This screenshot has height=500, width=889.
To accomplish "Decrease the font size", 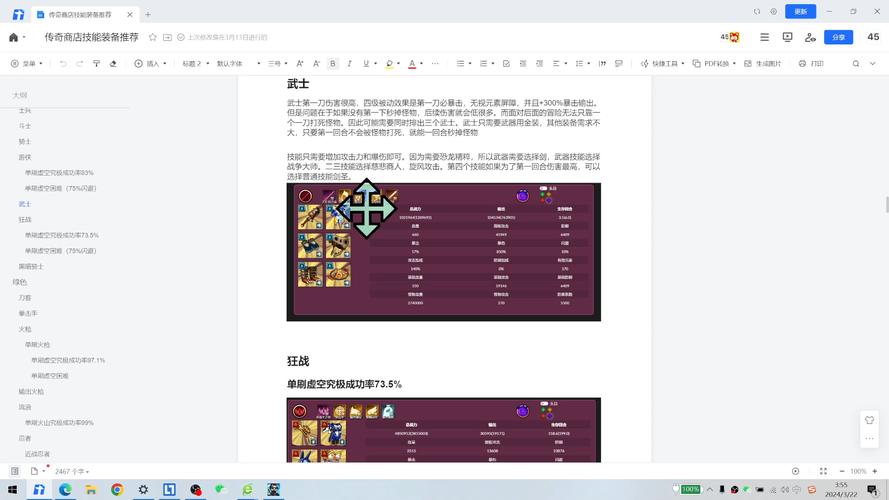I will [316, 63].
